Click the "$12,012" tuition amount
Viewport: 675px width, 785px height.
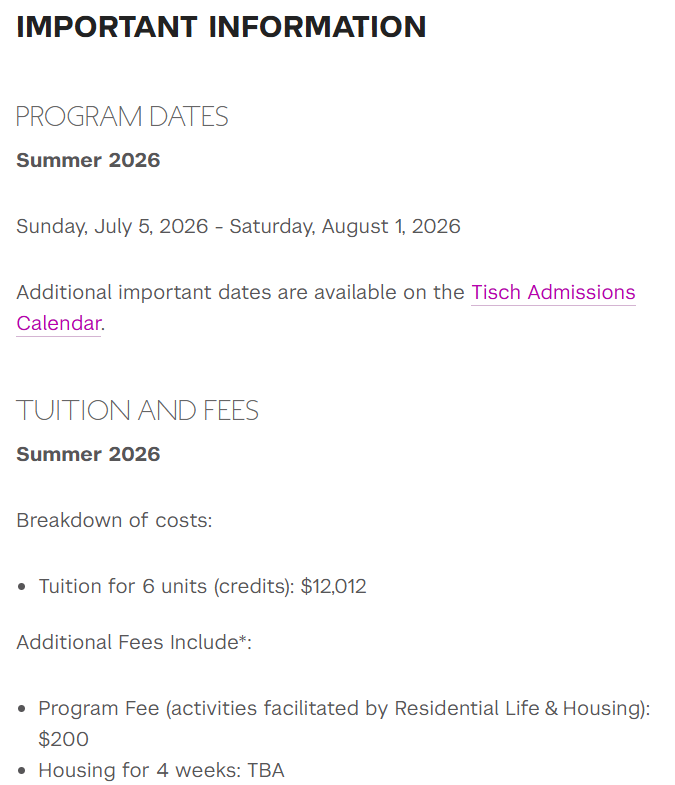pyautogui.click(x=334, y=587)
